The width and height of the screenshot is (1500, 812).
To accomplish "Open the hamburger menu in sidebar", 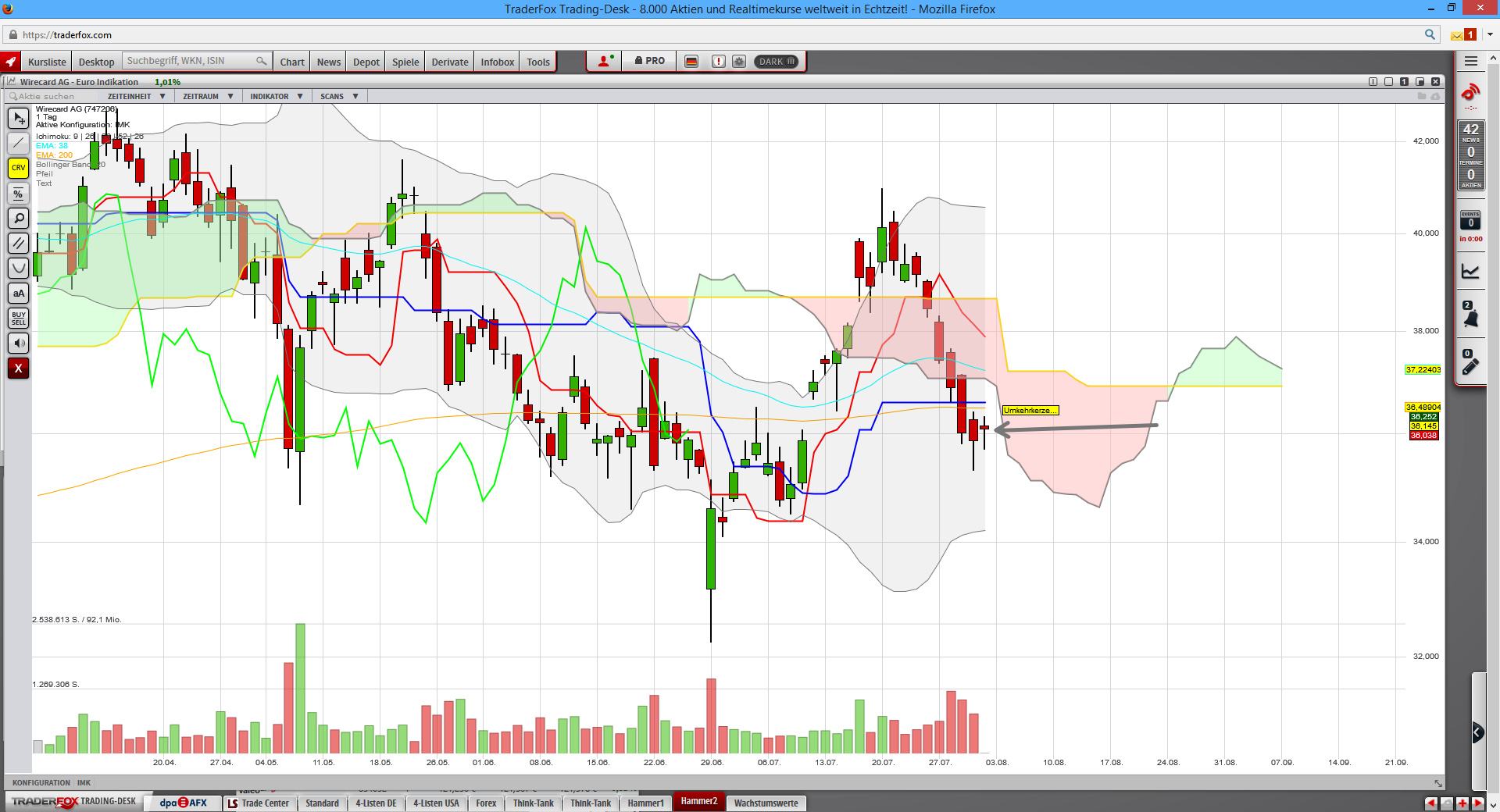I will 1471,61.
